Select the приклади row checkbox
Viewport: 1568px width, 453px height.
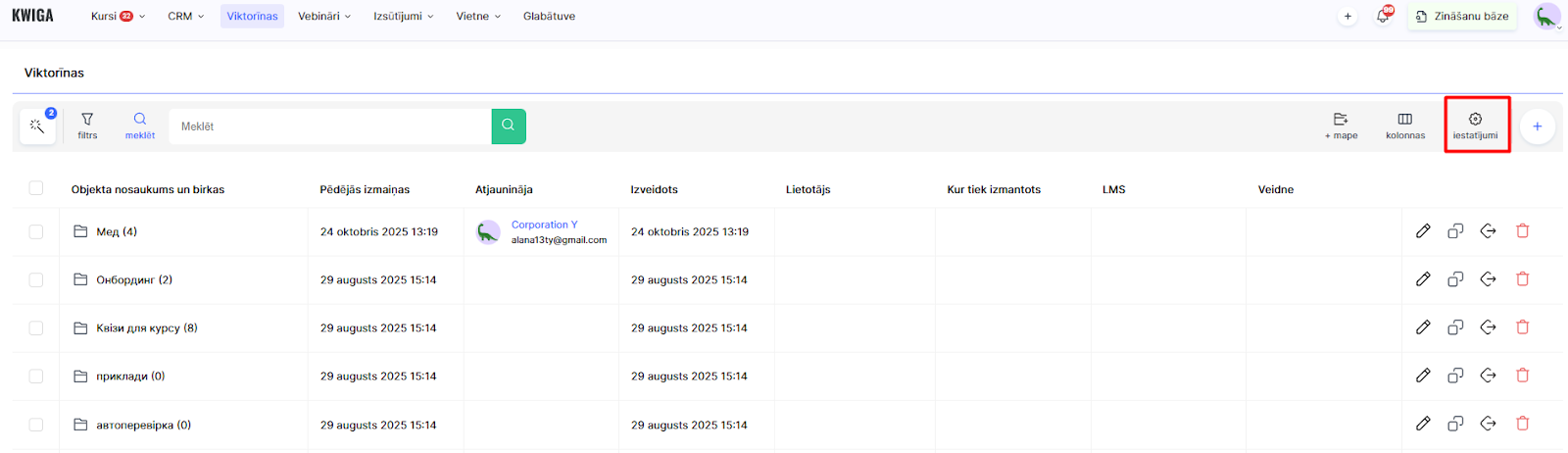point(36,377)
